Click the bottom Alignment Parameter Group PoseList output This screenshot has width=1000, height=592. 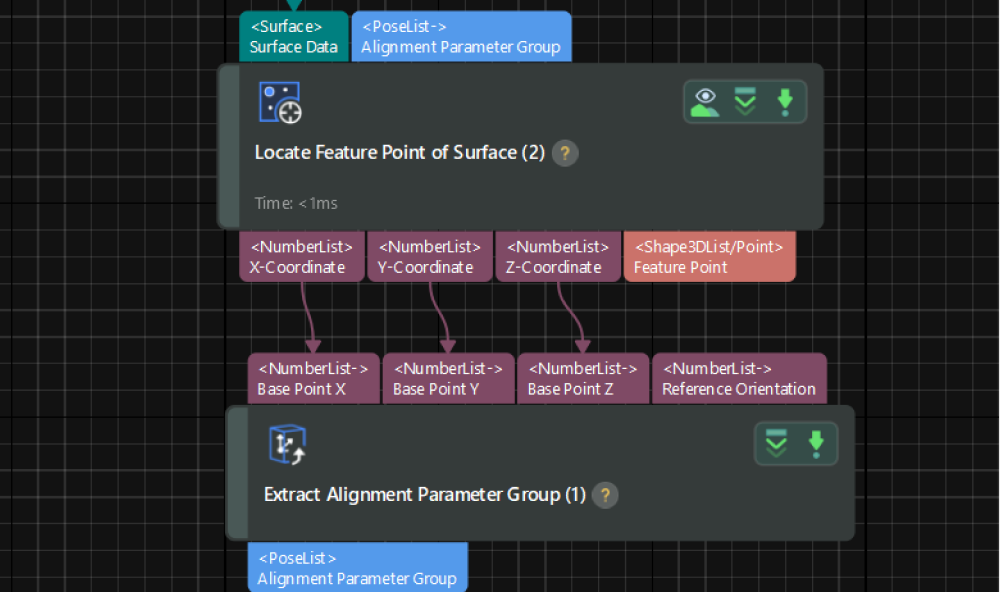click(357, 568)
